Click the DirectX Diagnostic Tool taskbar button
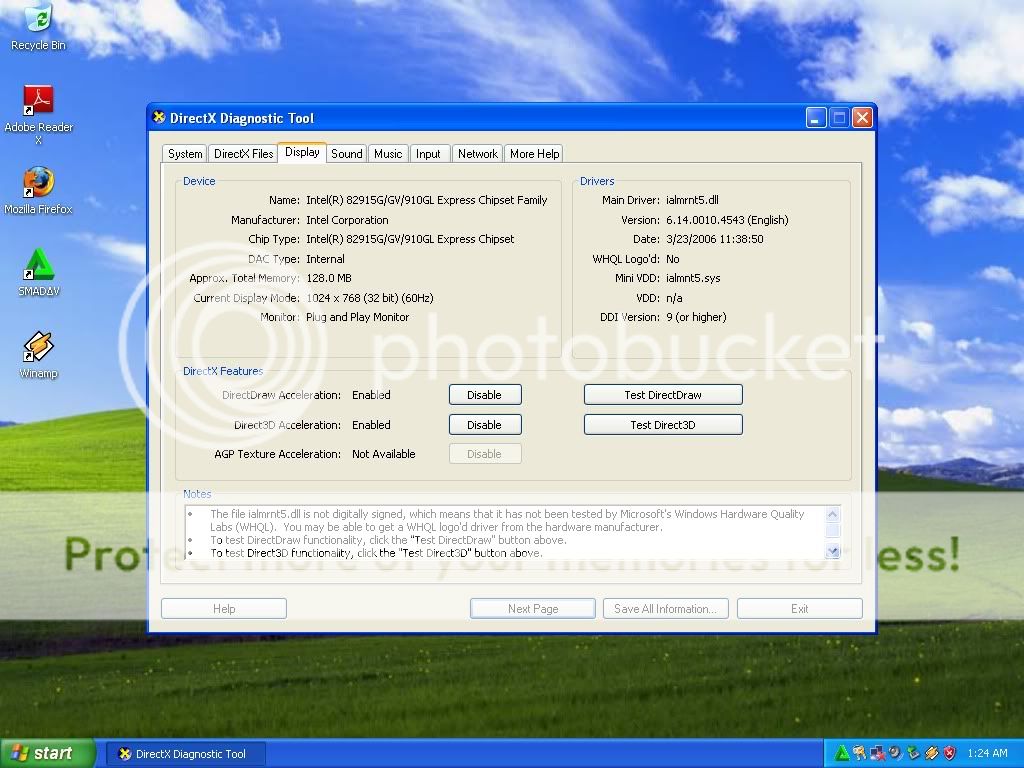This screenshot has width=1024, height=768. tap(184, 754)
